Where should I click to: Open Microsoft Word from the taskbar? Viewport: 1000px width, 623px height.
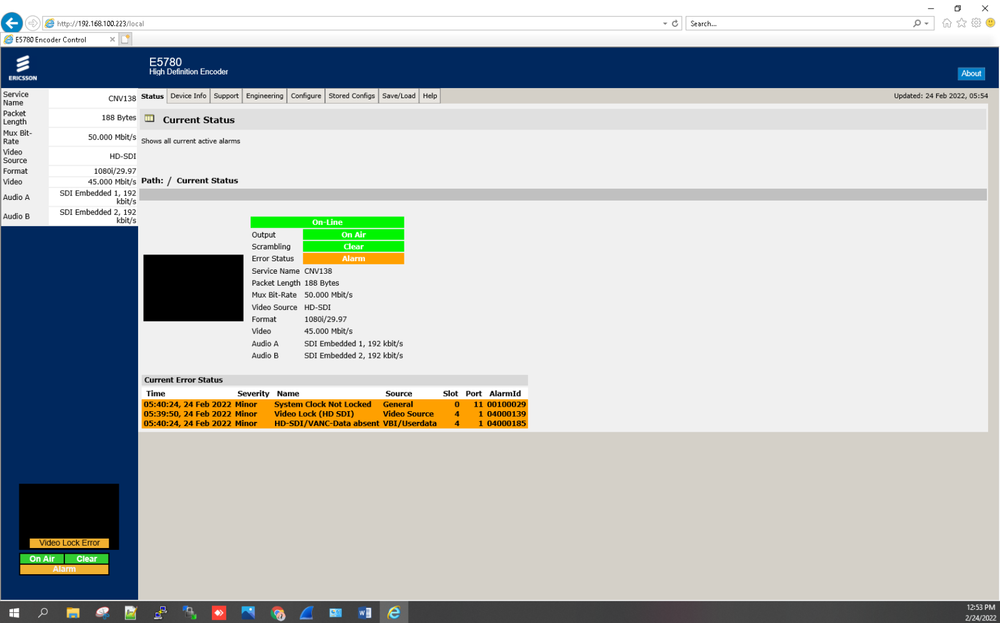pos(364,612)
